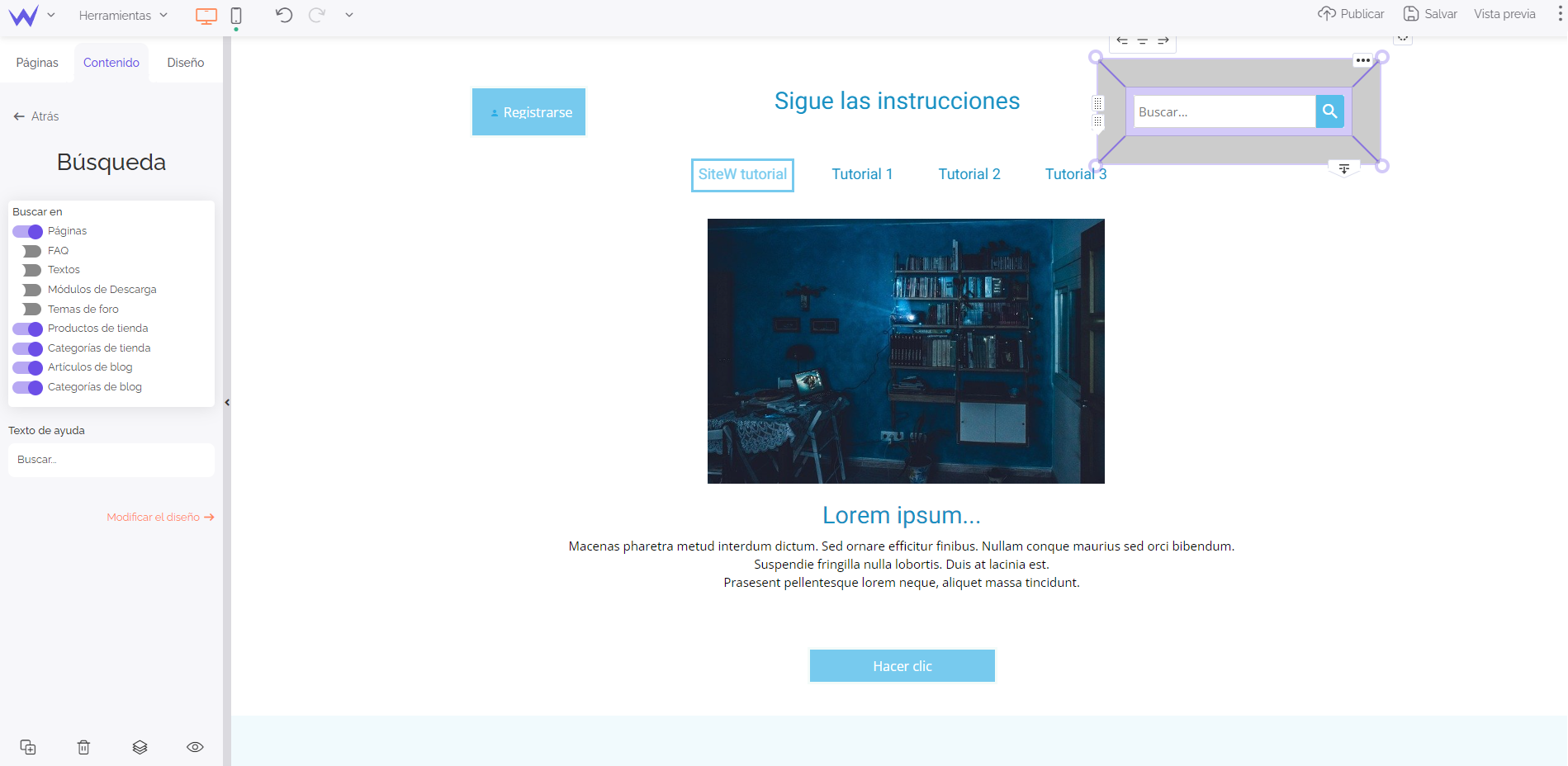
Task: Expand the arrow beside the W logo
Action: point(51,15)
